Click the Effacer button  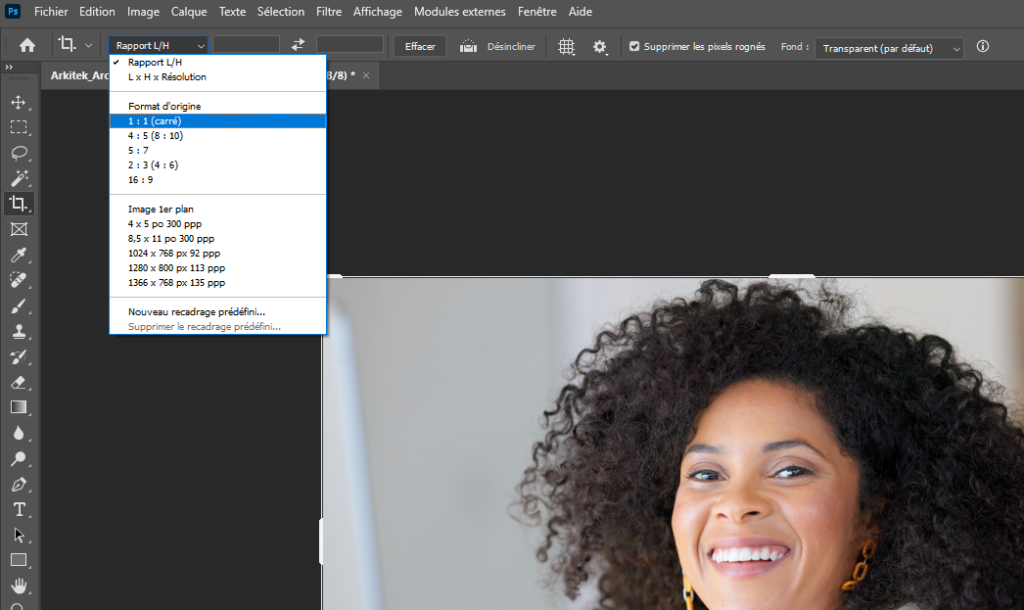tap(420, 46)
